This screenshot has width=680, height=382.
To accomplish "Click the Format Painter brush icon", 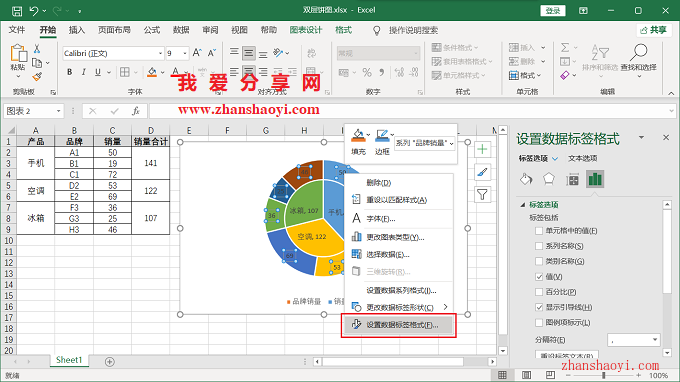I will pyautogui.click(x=37, y=77).
